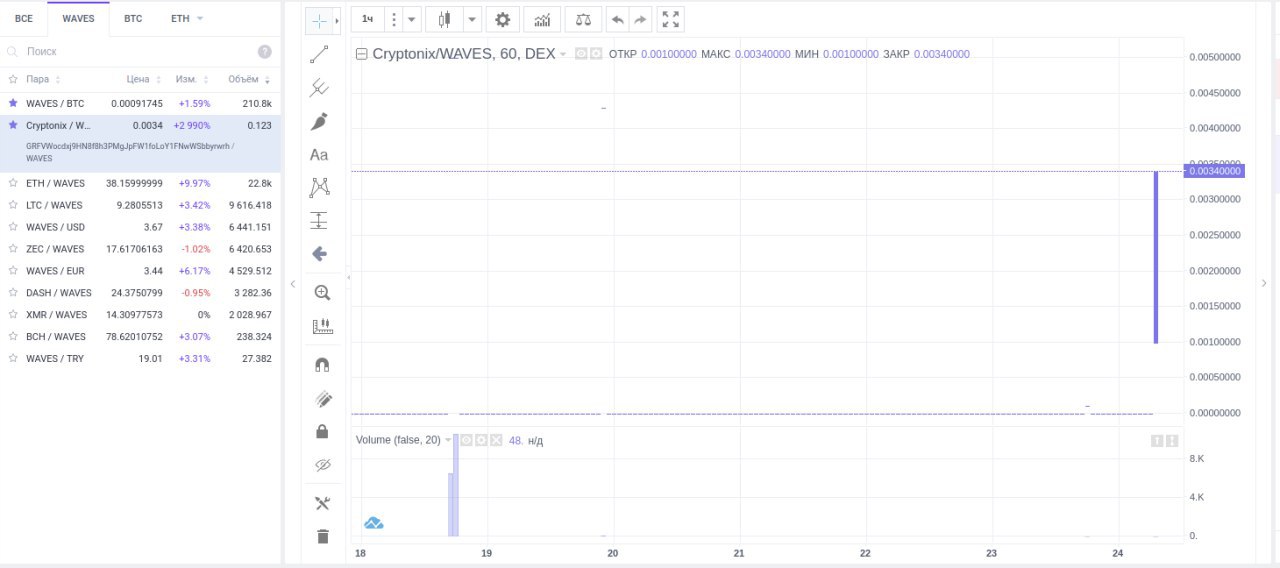The height and width of the screenshot is (568, 1280).
Task: Favorite ZEC / WAVES star
Action: click(x=13, y=249)
